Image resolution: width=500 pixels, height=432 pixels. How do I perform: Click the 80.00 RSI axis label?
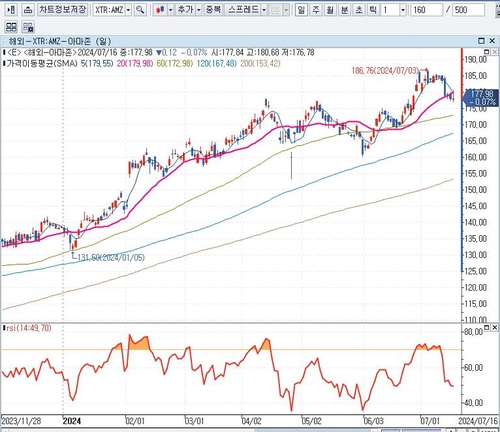tap(473, 332)
